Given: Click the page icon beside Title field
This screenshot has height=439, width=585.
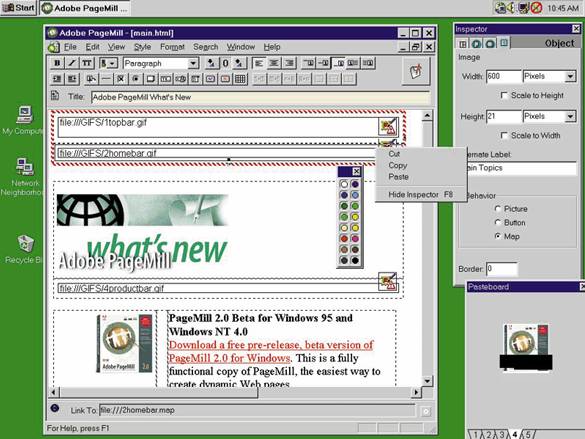Looking at the screenshot, I should (55, 96).
